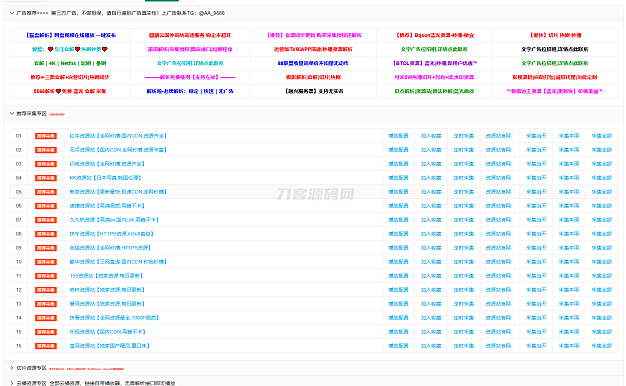Click the red 推荐采集 badge in row 01
The width and height of the screenshot is (626, 386).
point(46,136)
